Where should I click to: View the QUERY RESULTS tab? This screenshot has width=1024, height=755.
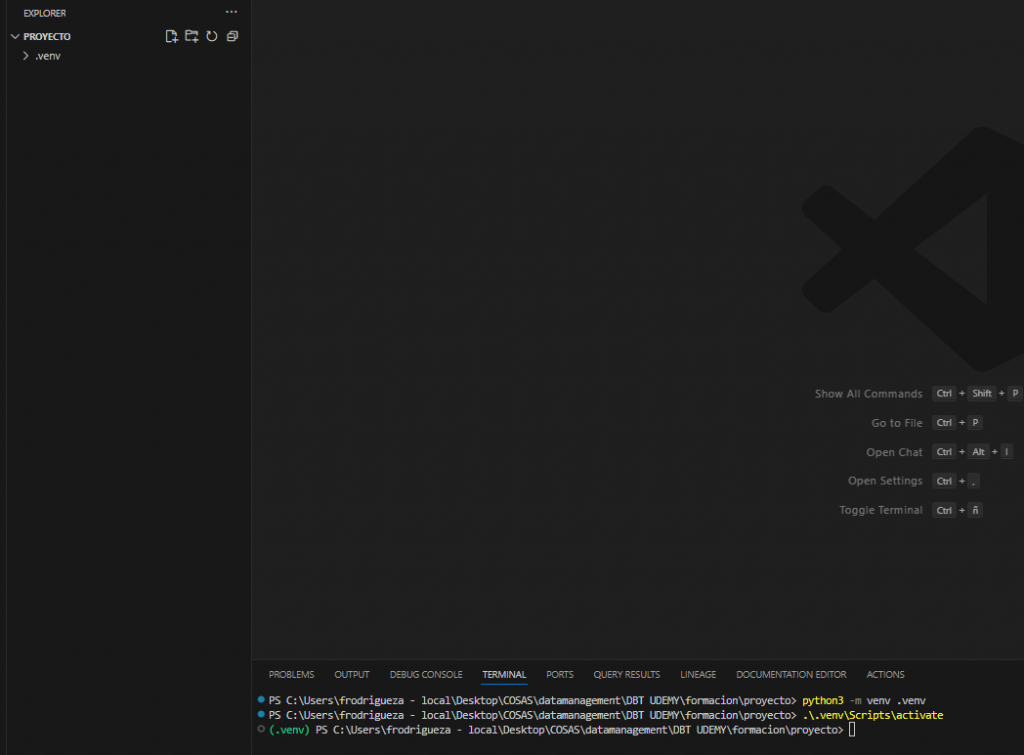tap(626, 675)
